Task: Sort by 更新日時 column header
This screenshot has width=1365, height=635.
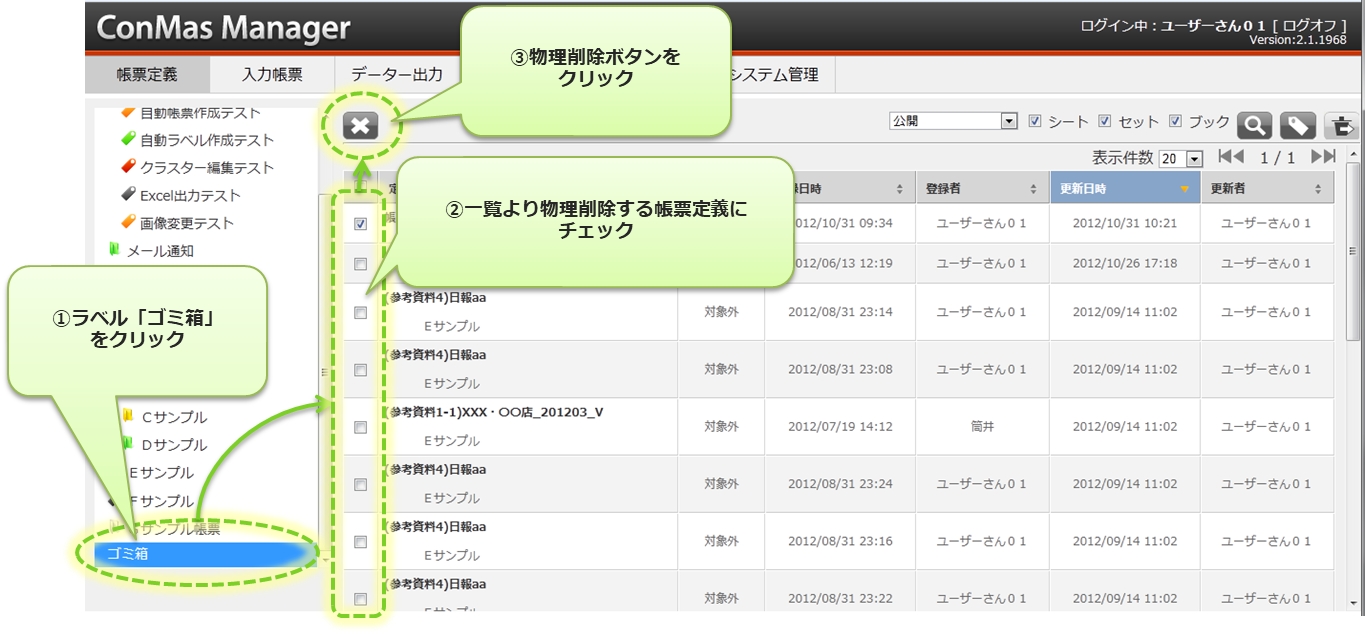Action: 1124,188
